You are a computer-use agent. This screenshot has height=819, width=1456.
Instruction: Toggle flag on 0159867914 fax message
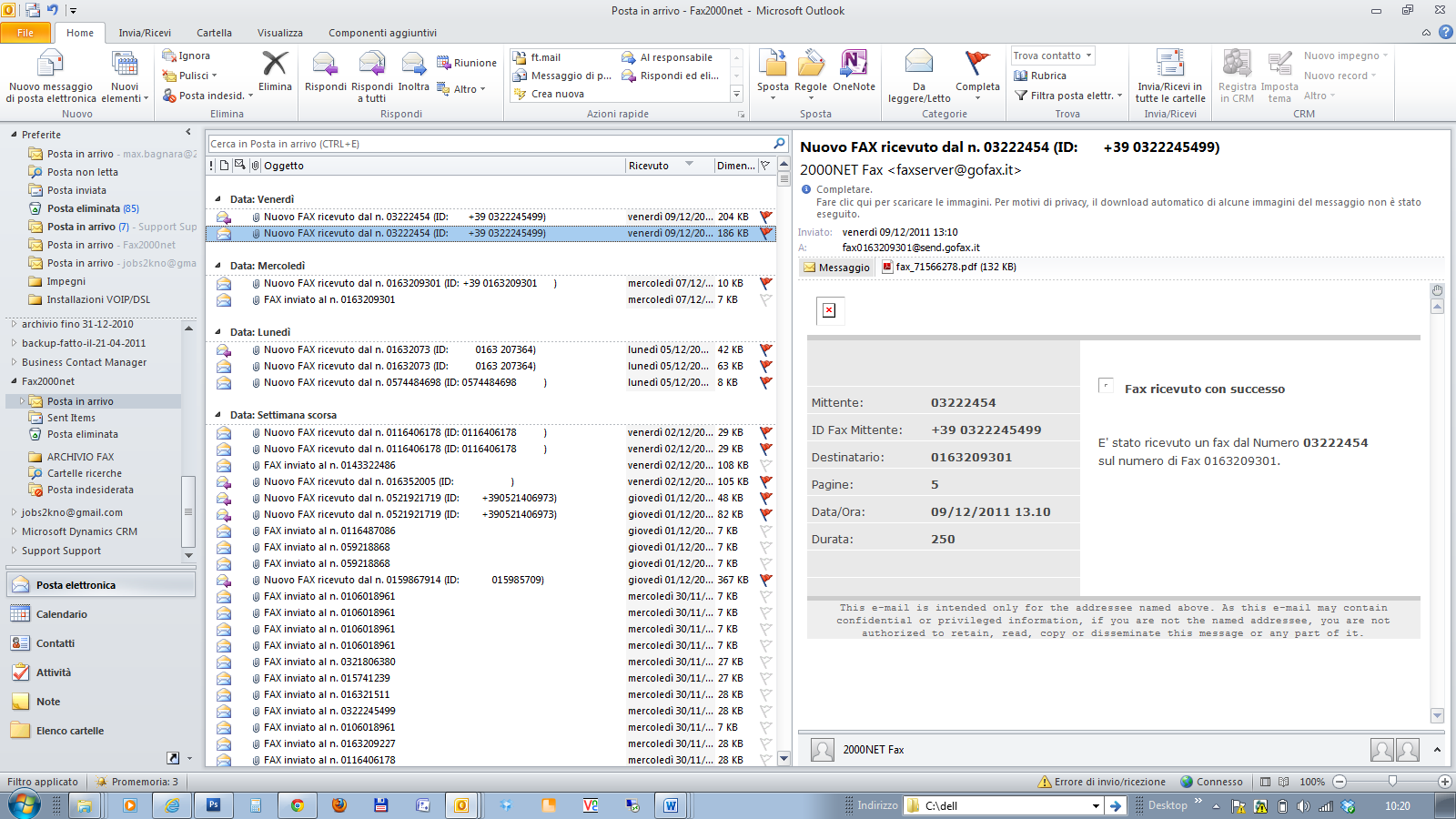[765, 580]
